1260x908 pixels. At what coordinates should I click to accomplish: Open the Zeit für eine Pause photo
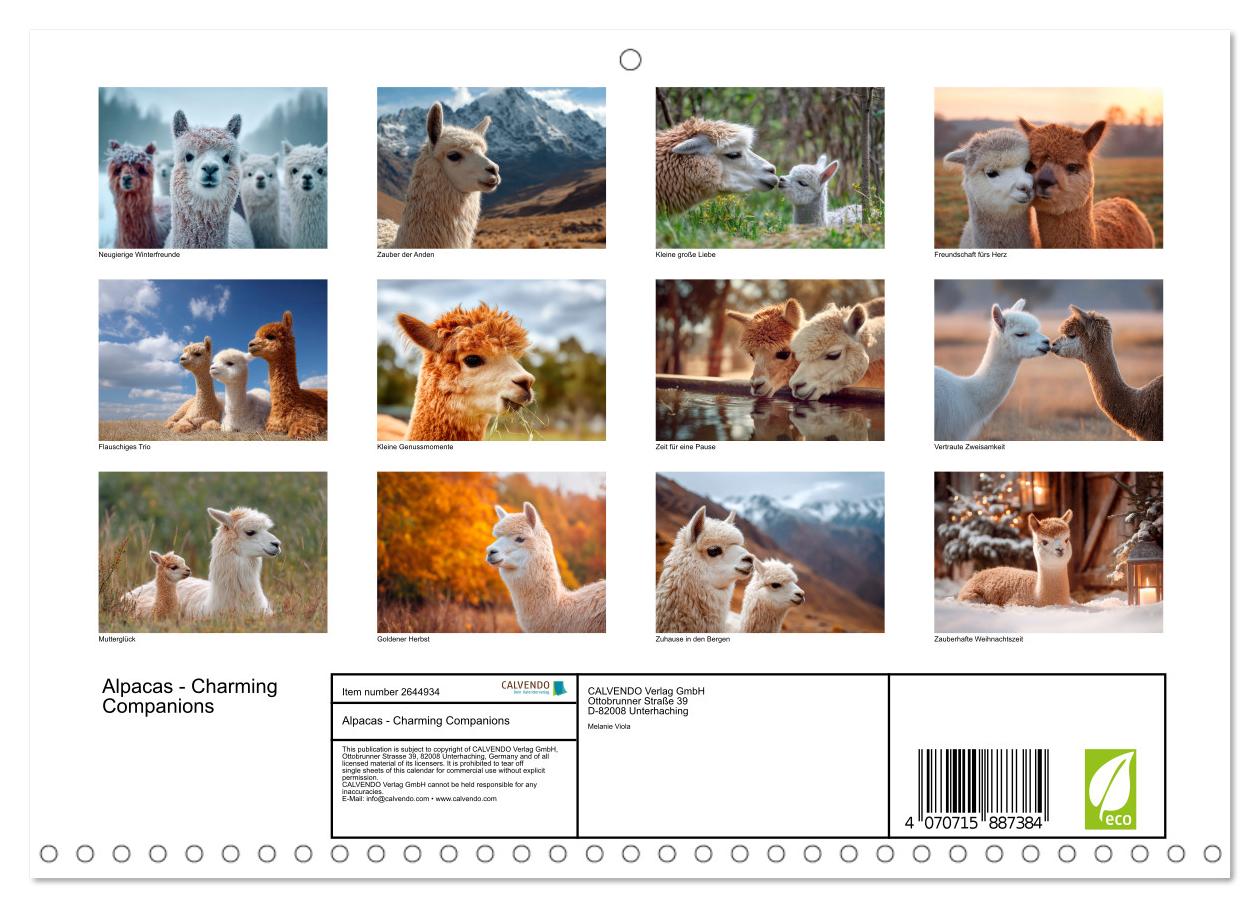770,360
